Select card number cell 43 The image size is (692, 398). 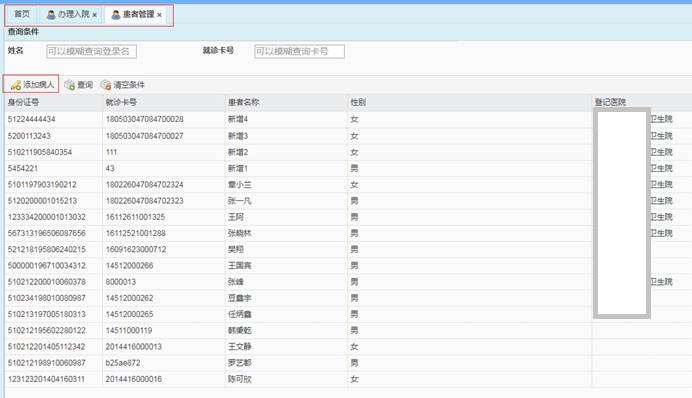pyautogui.click(x=110, y=169)
